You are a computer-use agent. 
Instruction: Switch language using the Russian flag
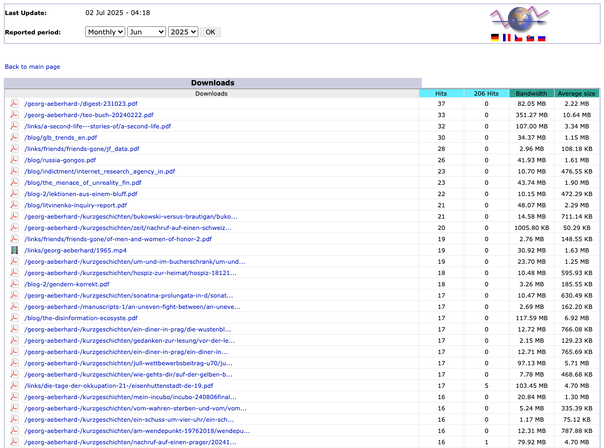pos(542,38)
